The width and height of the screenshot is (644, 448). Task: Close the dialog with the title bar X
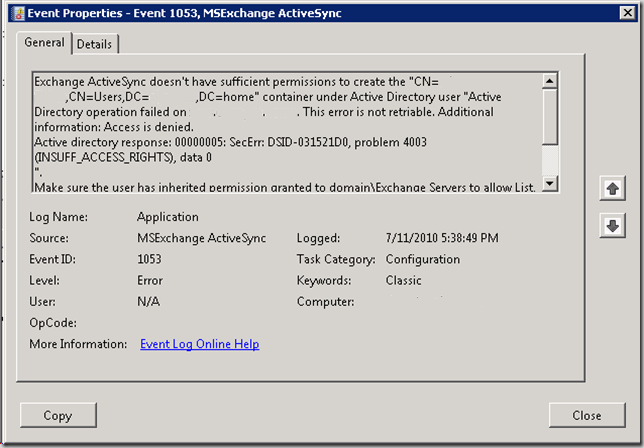pyautogui.click(x=622, y=13)
